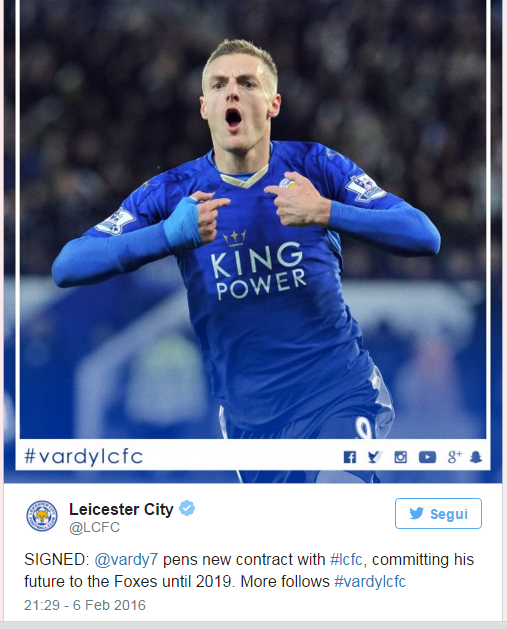The width and height of the screenshot is (507, 629).
Task: Open the #vardylcfc hashtag in the tweet text
Action: 370,582
